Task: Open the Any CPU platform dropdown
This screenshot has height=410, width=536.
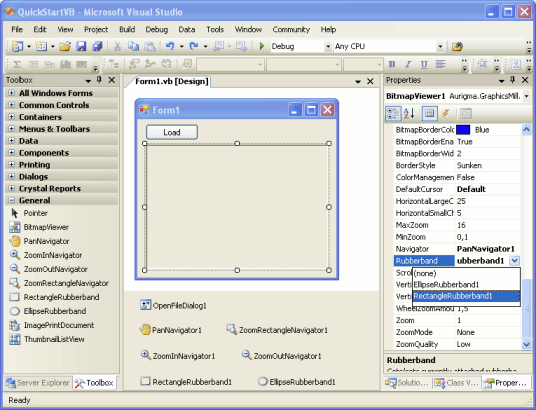Action: [440, 46]
